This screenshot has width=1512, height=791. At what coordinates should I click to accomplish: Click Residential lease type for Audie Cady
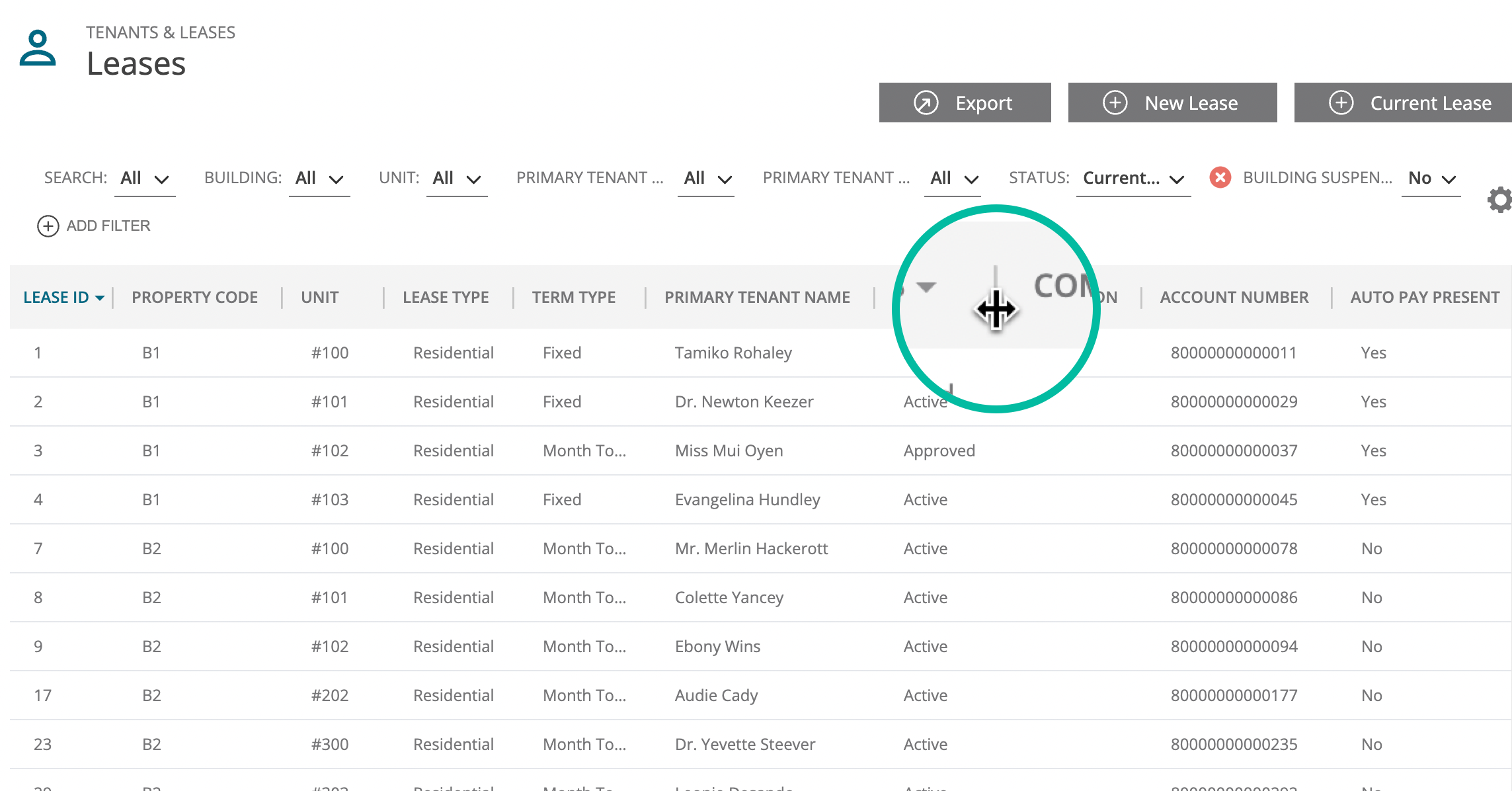[x=454, y=696]
